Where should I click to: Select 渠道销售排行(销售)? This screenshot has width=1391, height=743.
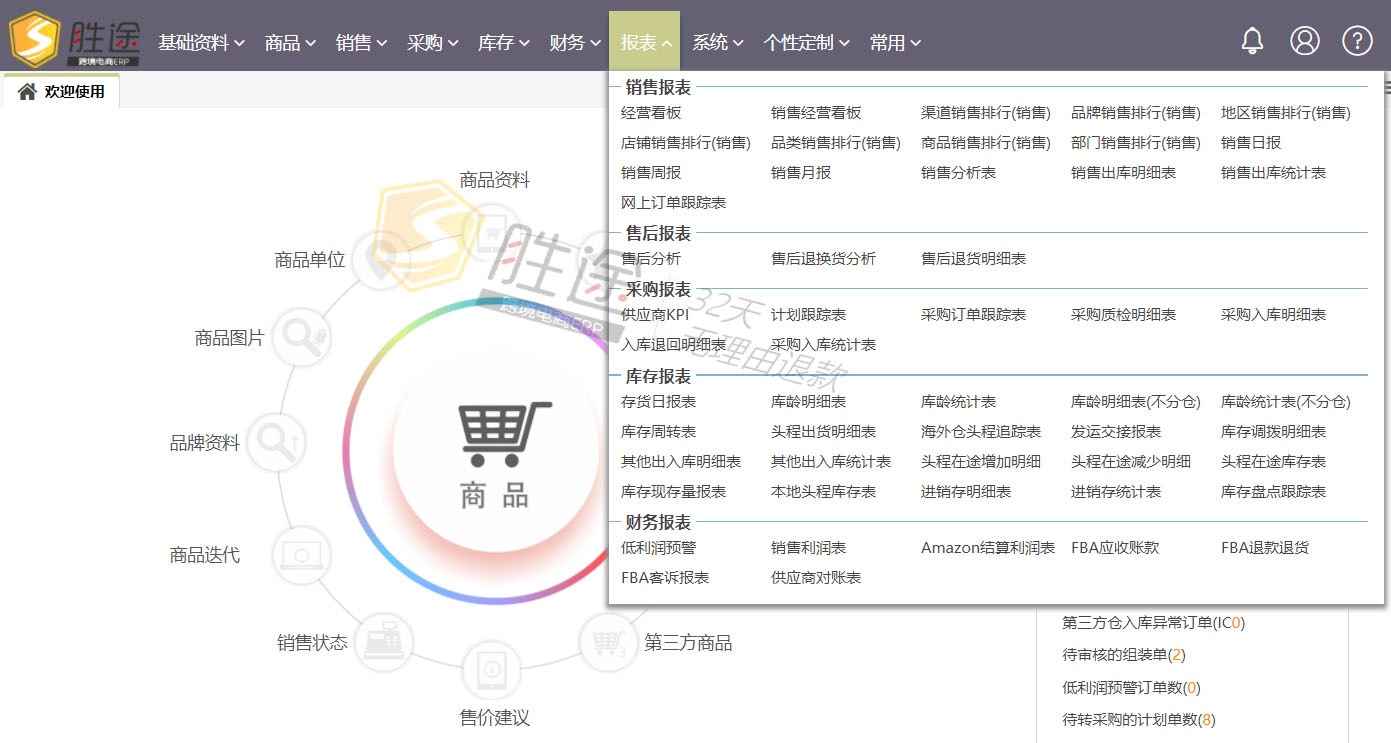click(986, 113)
